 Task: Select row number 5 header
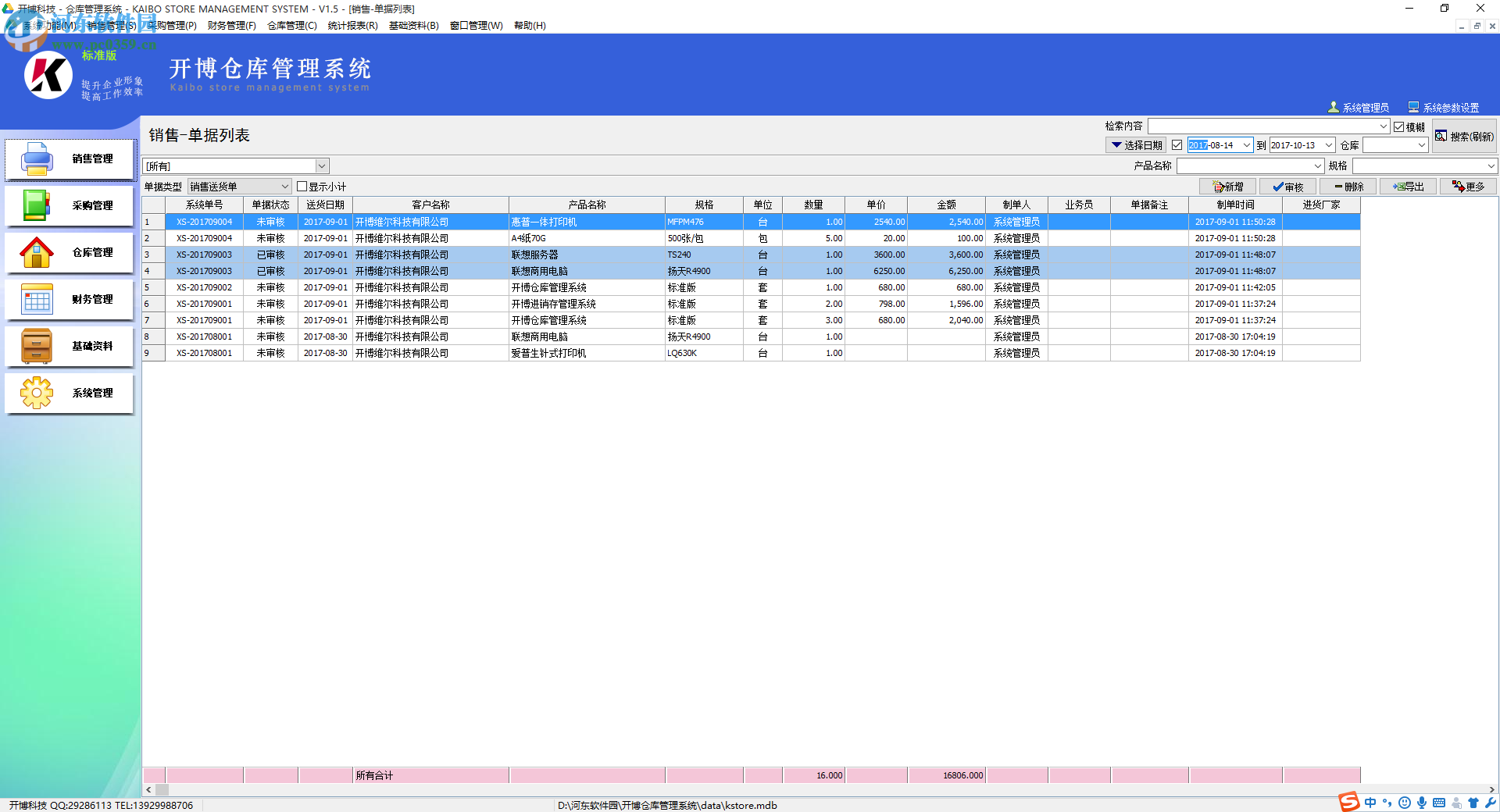click(x=154, y=287)
